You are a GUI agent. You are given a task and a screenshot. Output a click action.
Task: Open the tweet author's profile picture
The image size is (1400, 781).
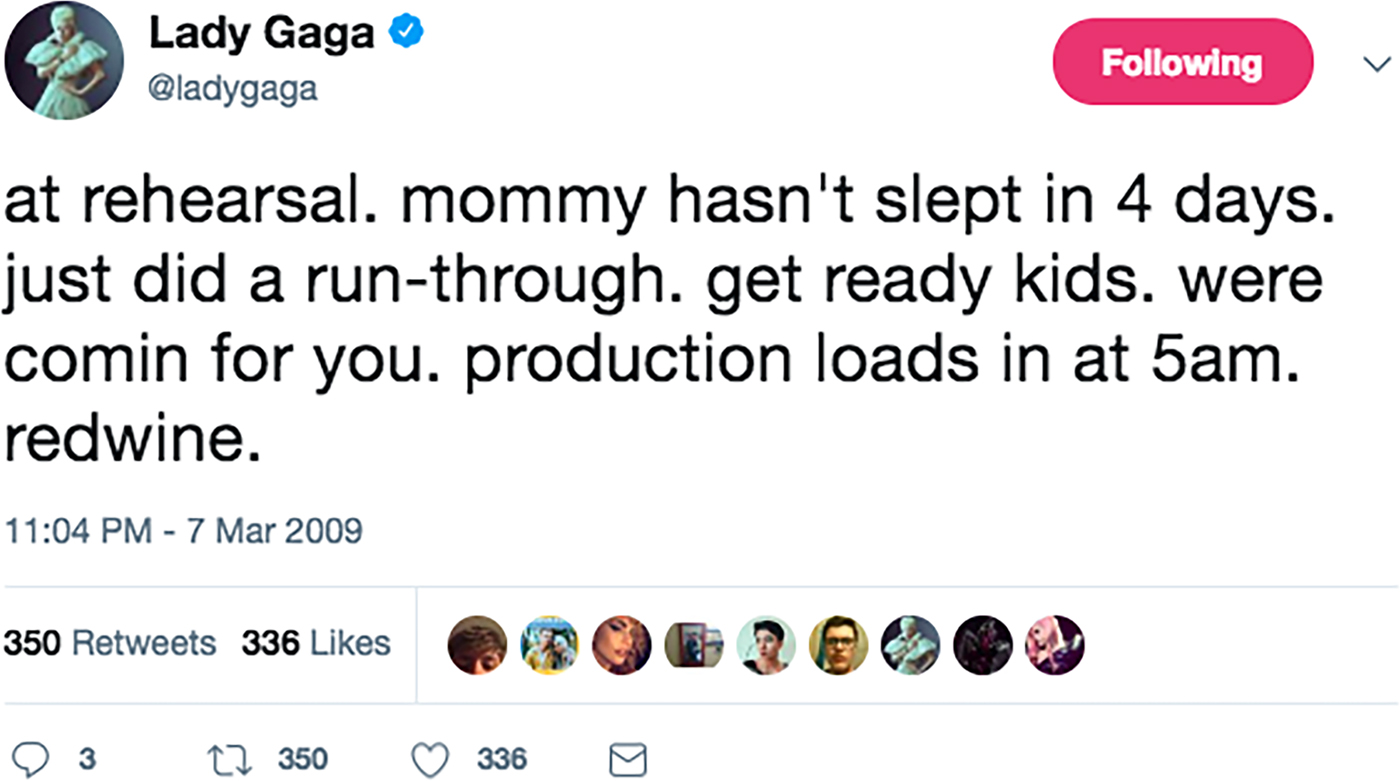tap(63, 61)
